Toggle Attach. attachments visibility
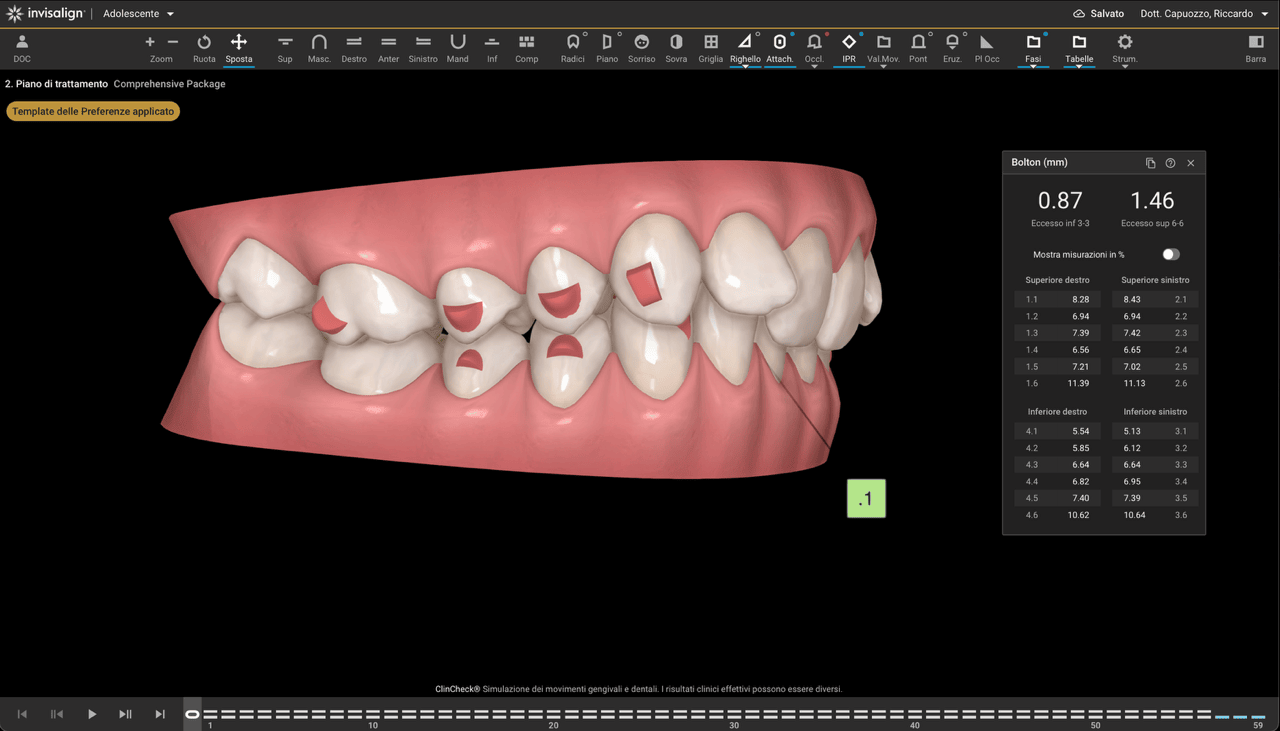The image size is (1280, 731). coord(780,48)
